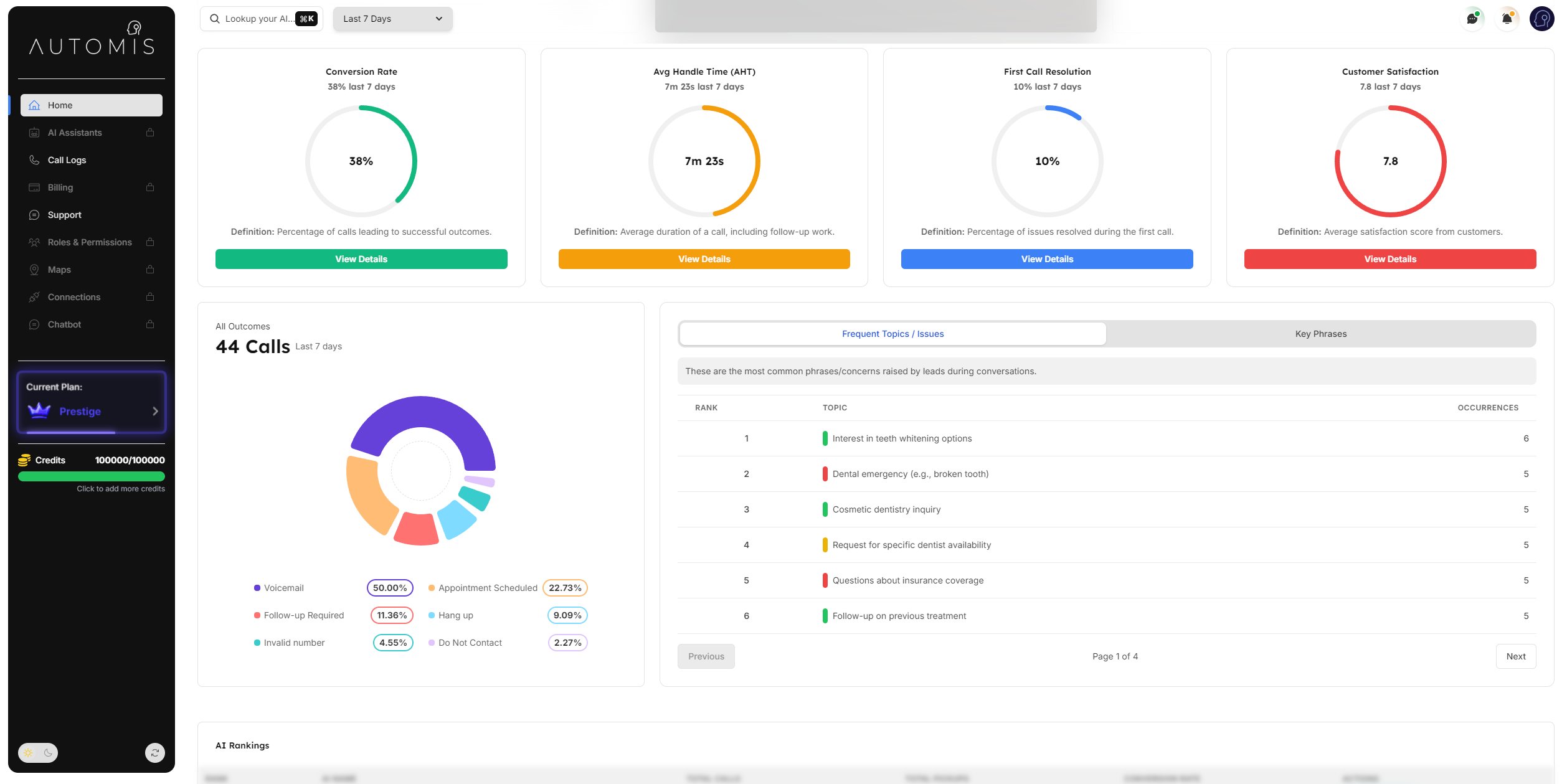Click the 2.27% Do Not Contact badge
The width and height of the screenshot is (1567, 784).
point(567,643)
